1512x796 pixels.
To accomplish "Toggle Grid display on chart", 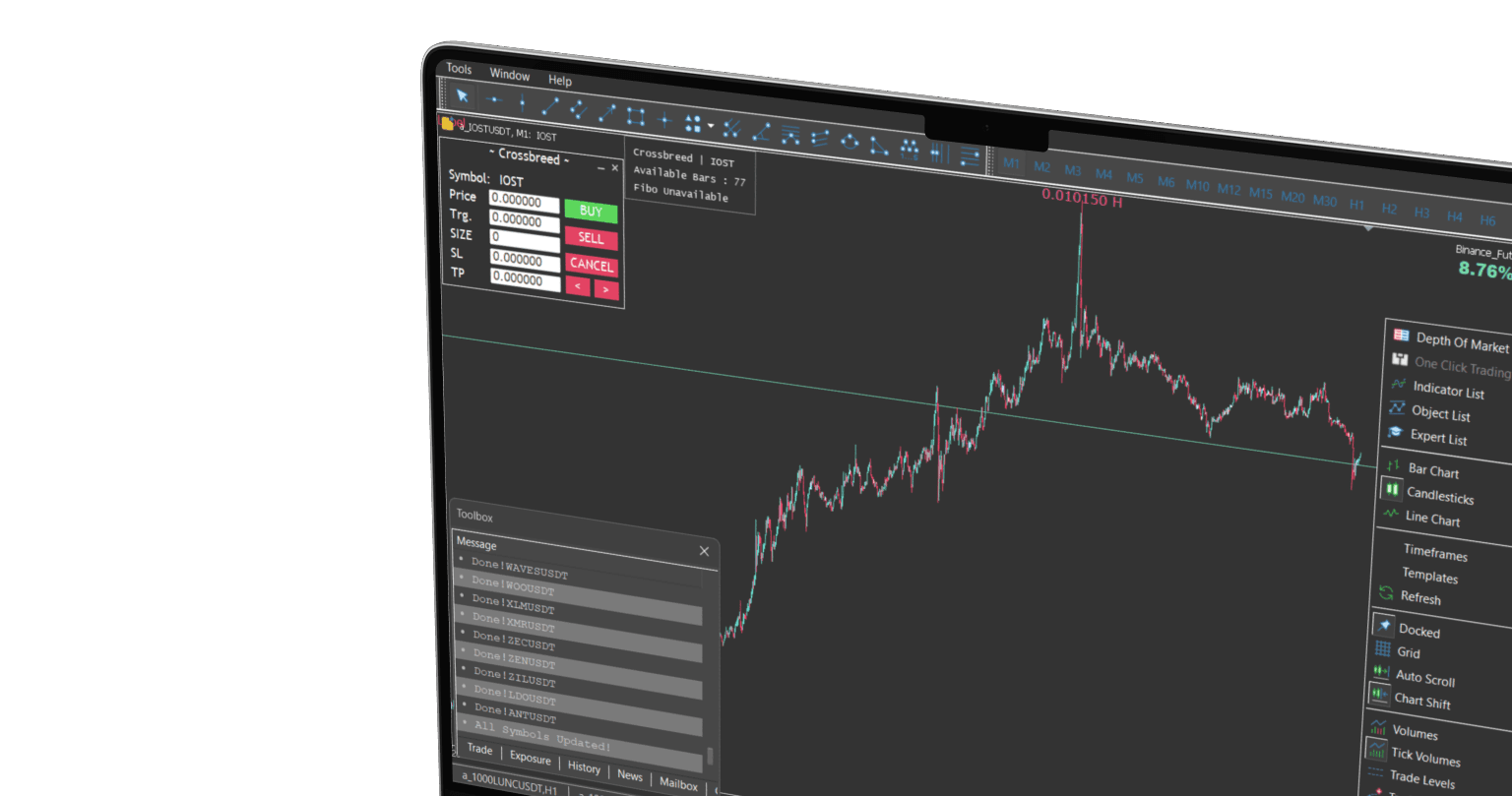I will coord(1408,652).
